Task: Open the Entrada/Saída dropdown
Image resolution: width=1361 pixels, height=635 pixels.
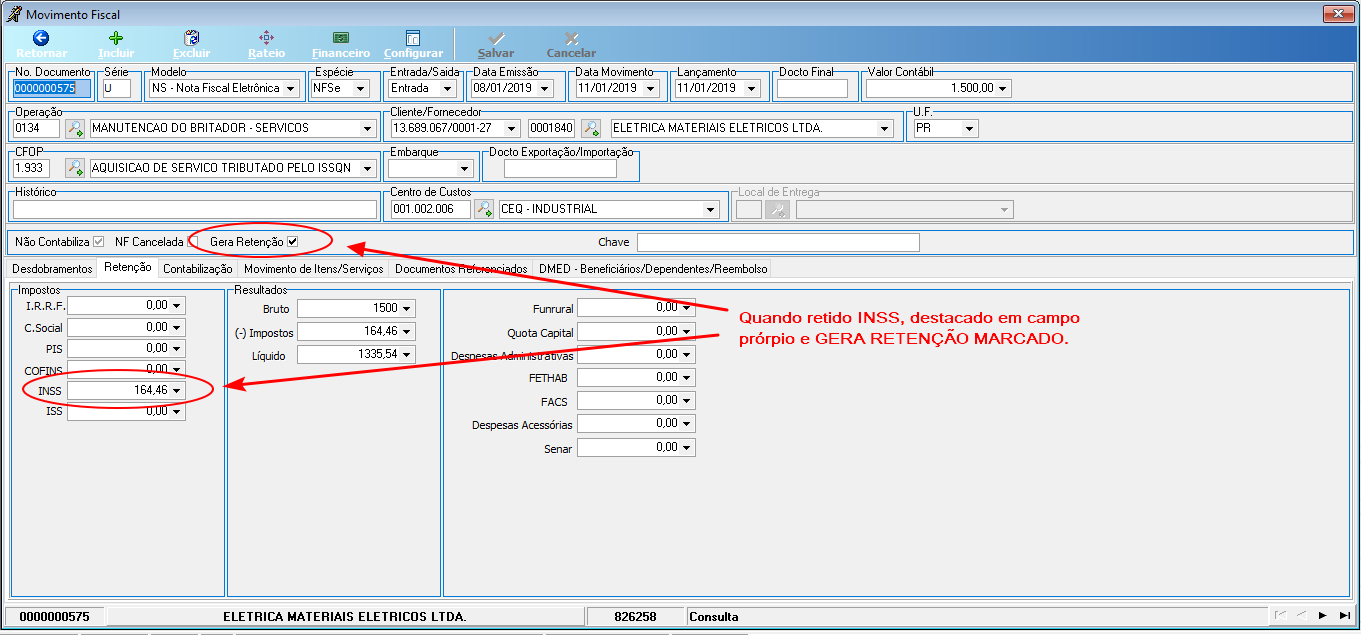Action: (x=449, y=88)
